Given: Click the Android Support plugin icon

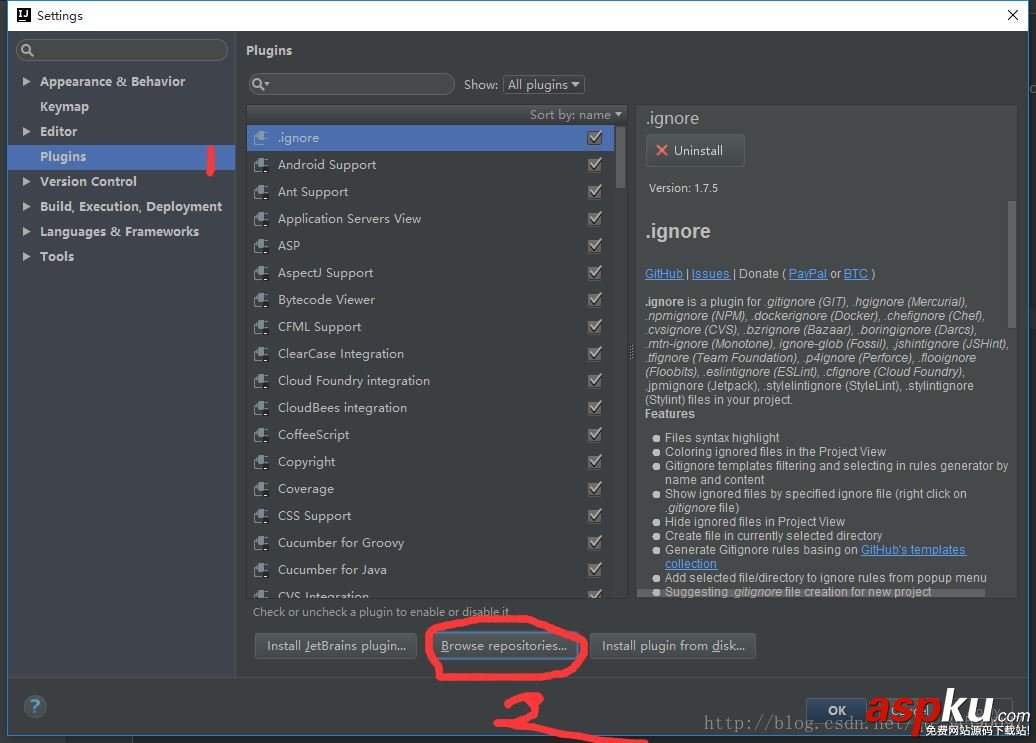Looking at the screenshot, I should coord(261,164).
